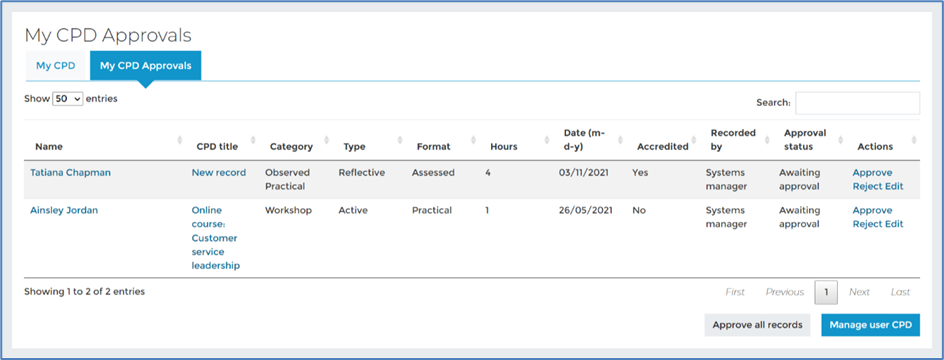
Task: Select the 26/05/2021 date cell
Action: pos(585,211)
